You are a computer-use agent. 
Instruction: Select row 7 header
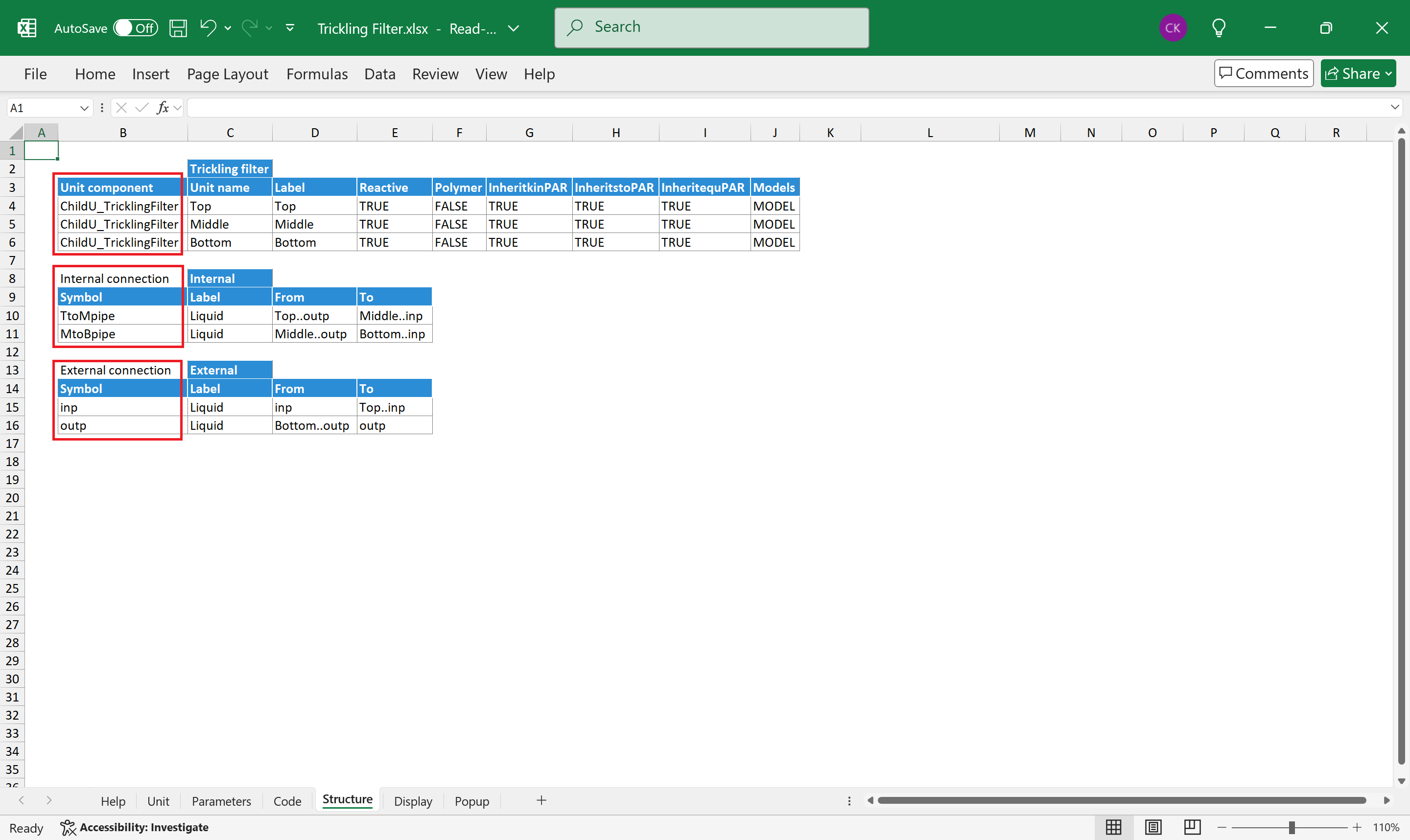(12, 260)
